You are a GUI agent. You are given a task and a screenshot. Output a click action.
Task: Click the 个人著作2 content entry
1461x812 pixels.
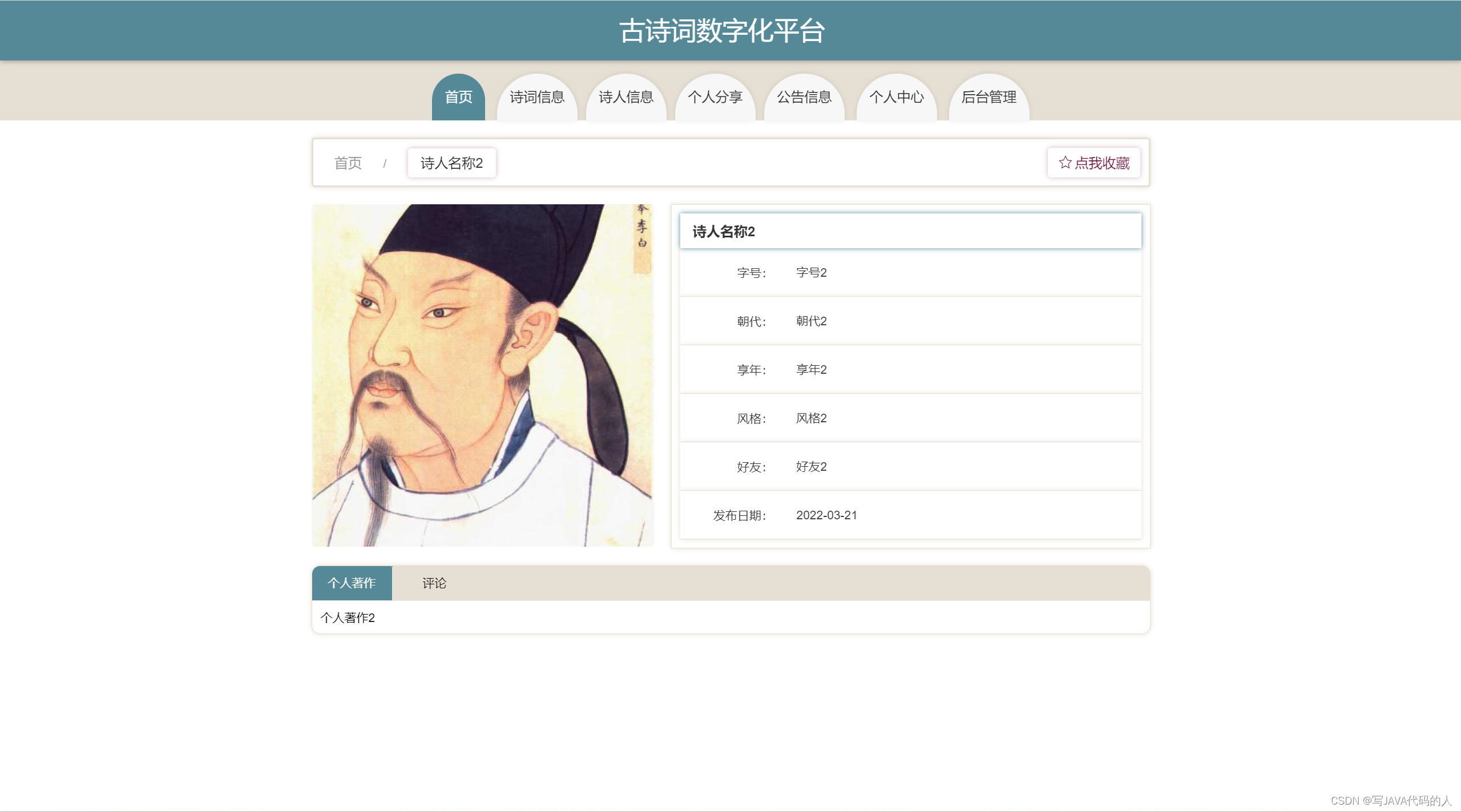pyautogui.click(x=348, y=617)
